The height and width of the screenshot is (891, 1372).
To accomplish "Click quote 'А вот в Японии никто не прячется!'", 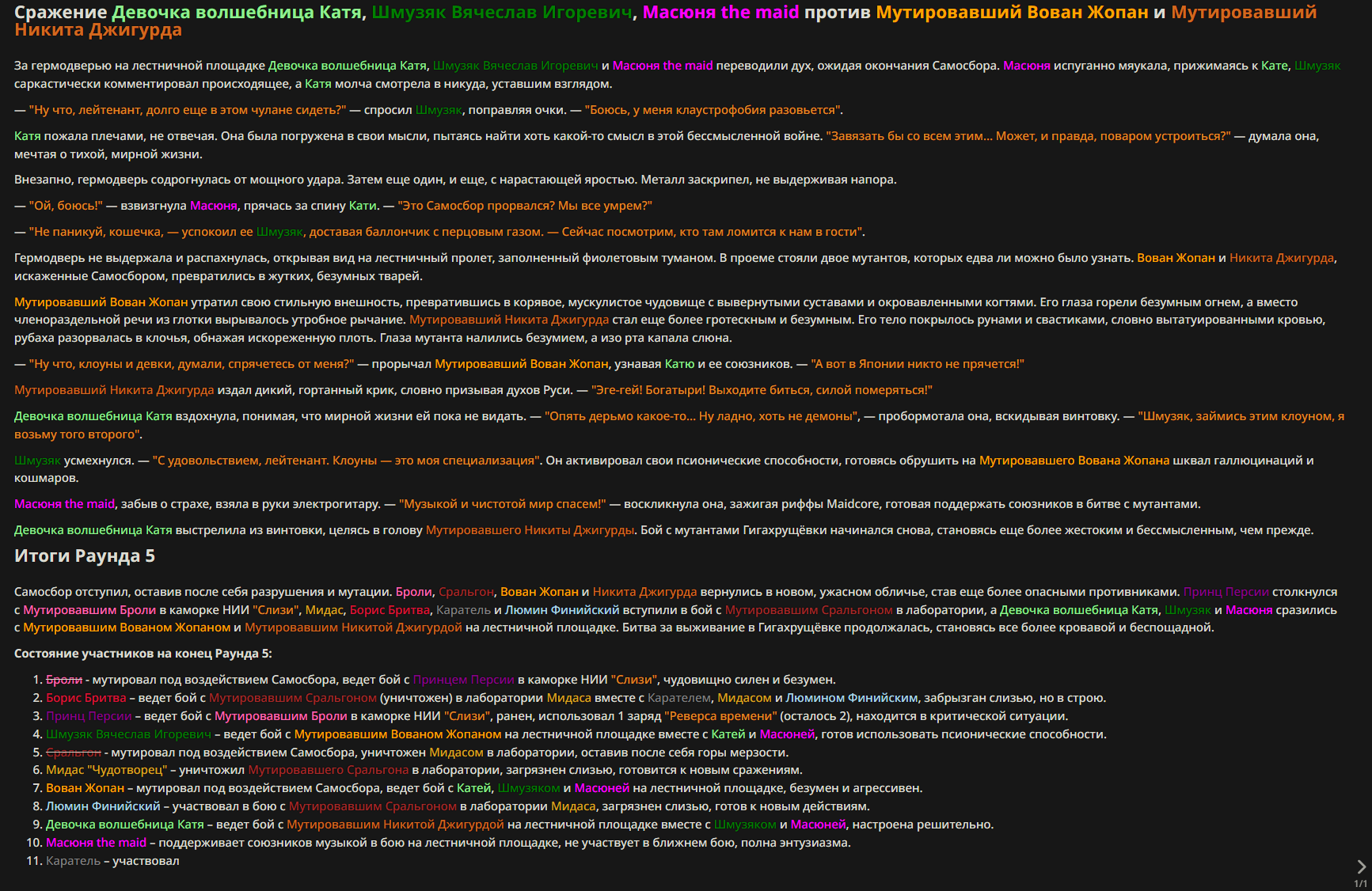I will click(918, 364).
